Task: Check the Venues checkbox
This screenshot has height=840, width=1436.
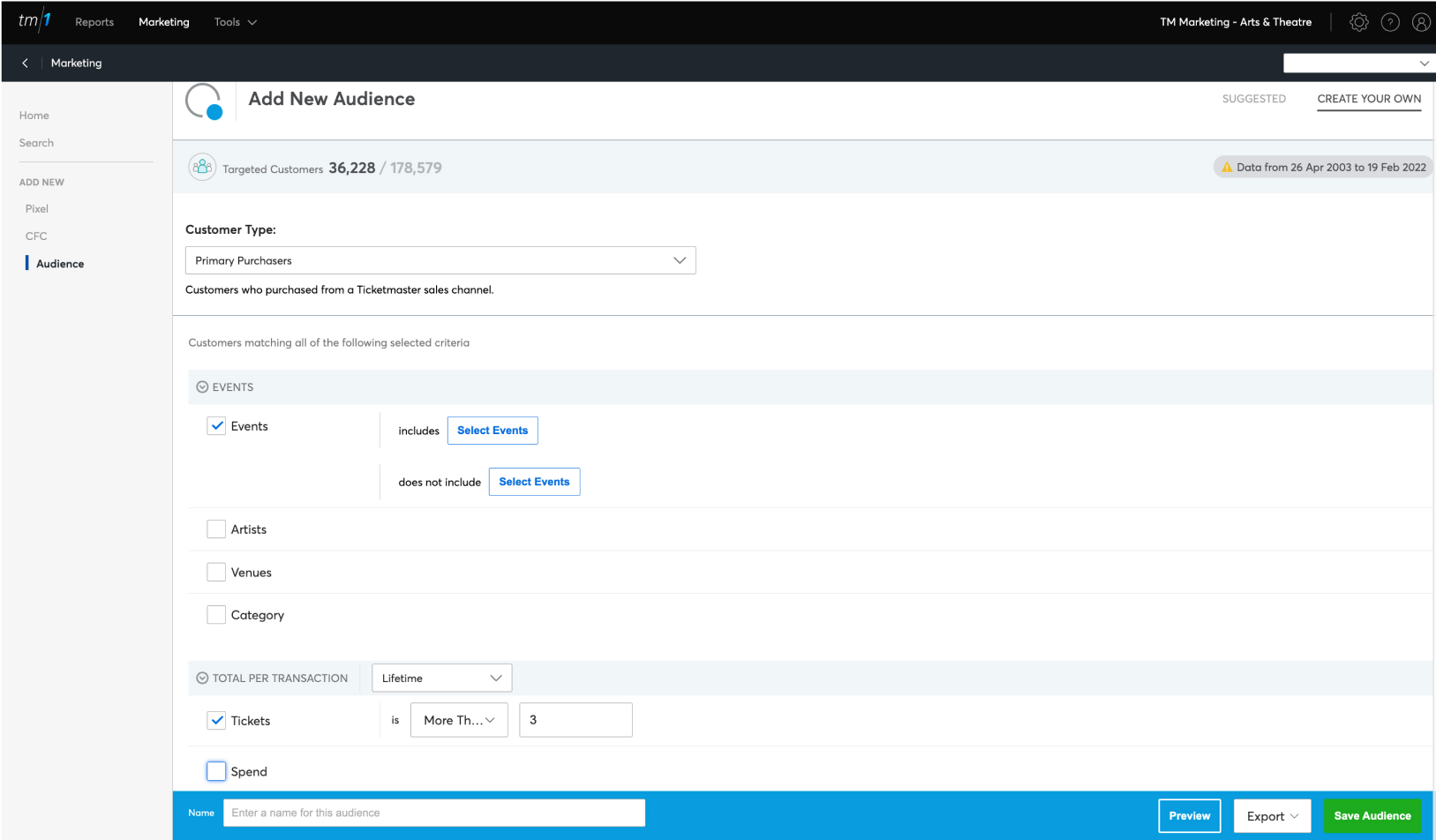Action: [216, 573]
